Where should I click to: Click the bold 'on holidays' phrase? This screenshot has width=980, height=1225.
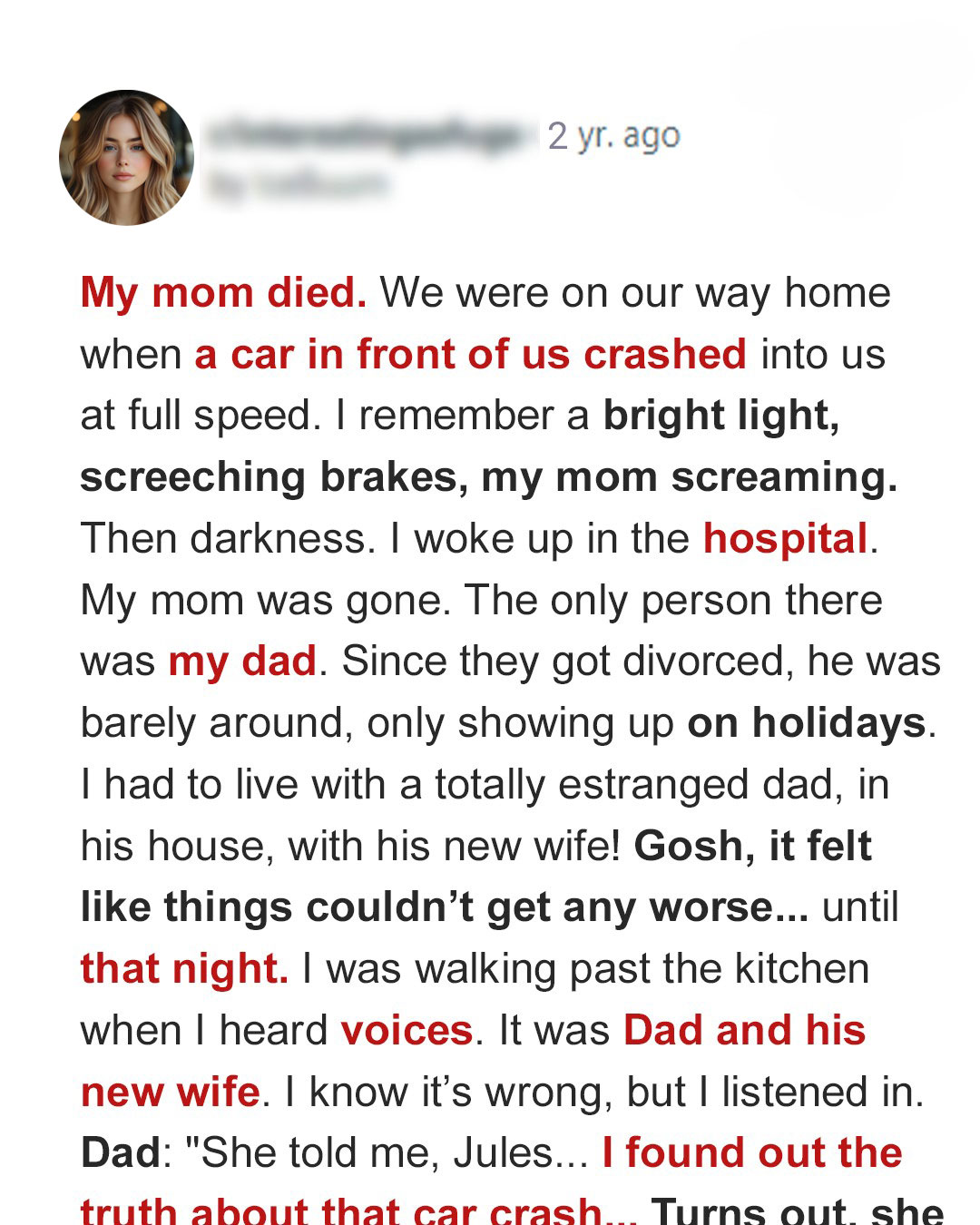point(807,723)
